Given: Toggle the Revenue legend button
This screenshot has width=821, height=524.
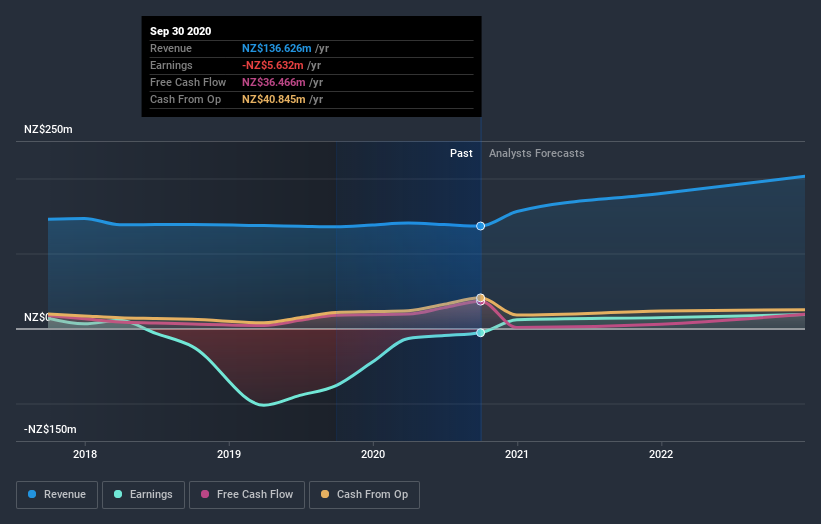Looking at the screenshot, I should point(57,495).
